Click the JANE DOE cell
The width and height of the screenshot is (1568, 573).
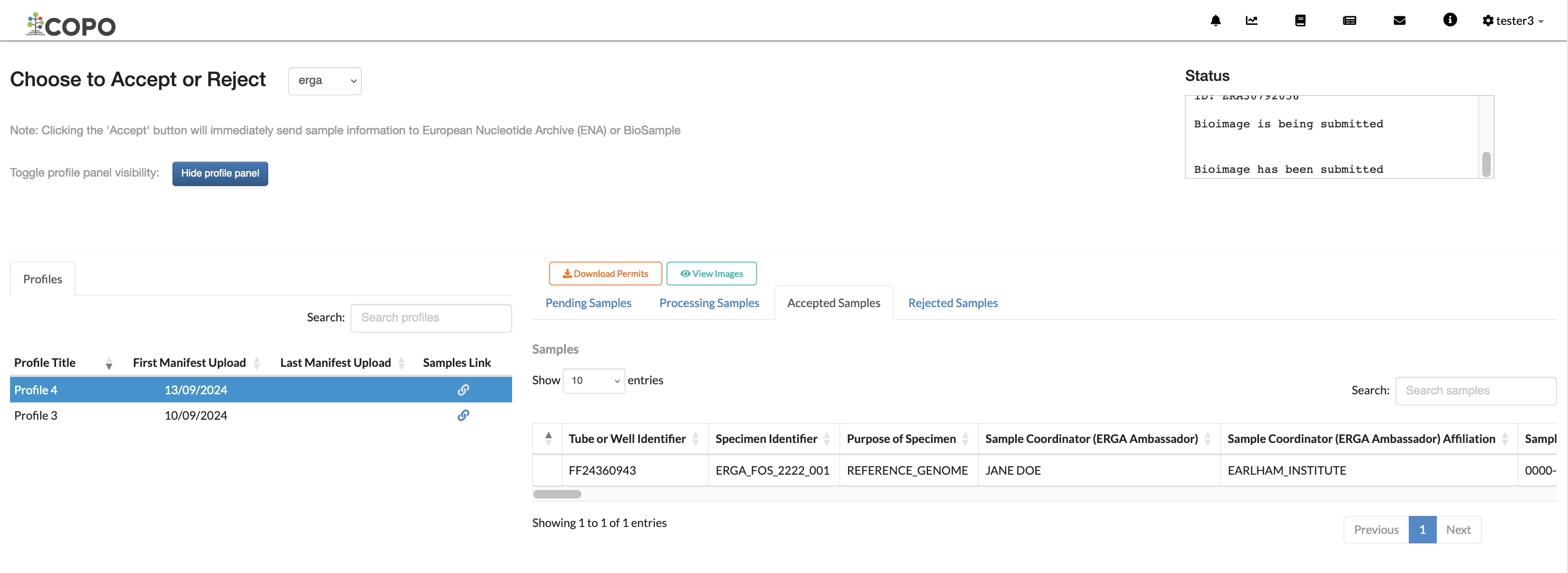coord(1099,470)
